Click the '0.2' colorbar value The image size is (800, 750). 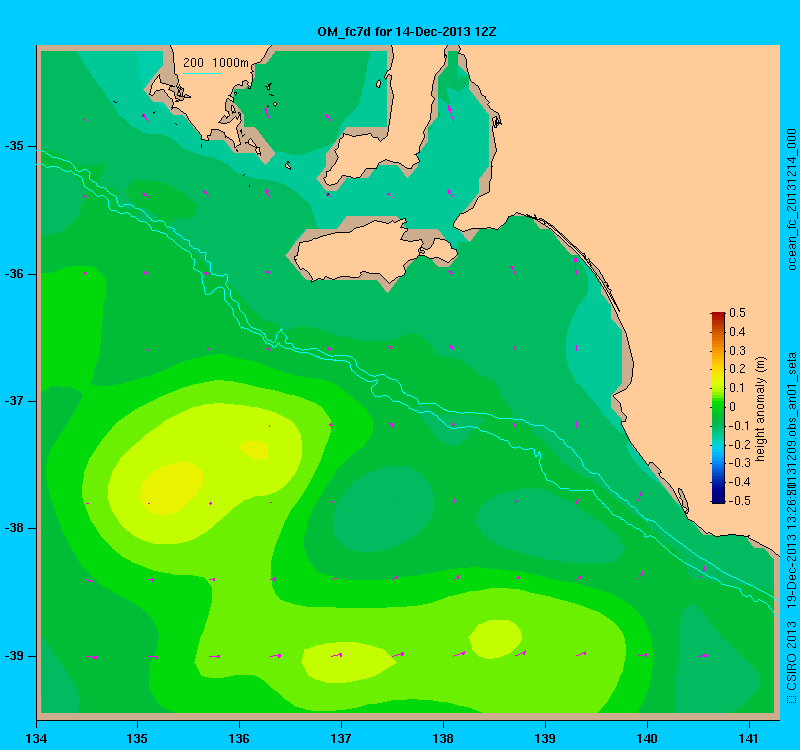pyautogui.click(x=737, y=369)
